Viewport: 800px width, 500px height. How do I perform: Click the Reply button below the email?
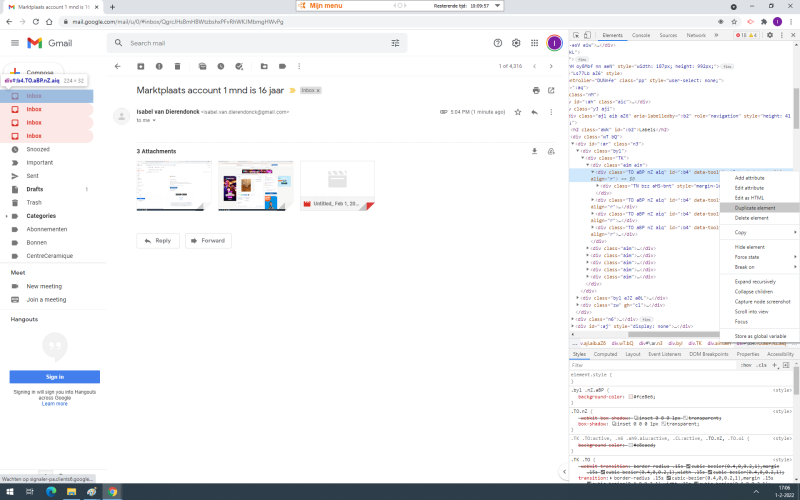point(158,241)
